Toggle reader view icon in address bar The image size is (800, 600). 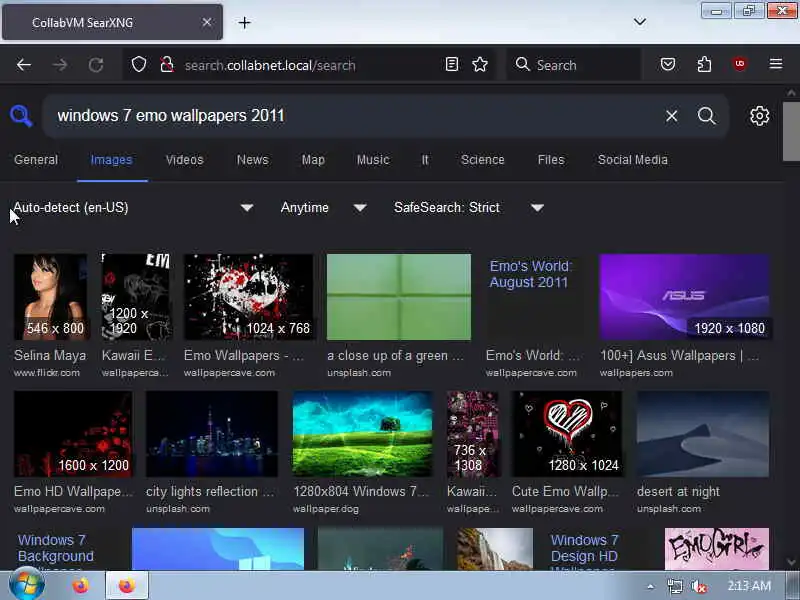(452, 64)
